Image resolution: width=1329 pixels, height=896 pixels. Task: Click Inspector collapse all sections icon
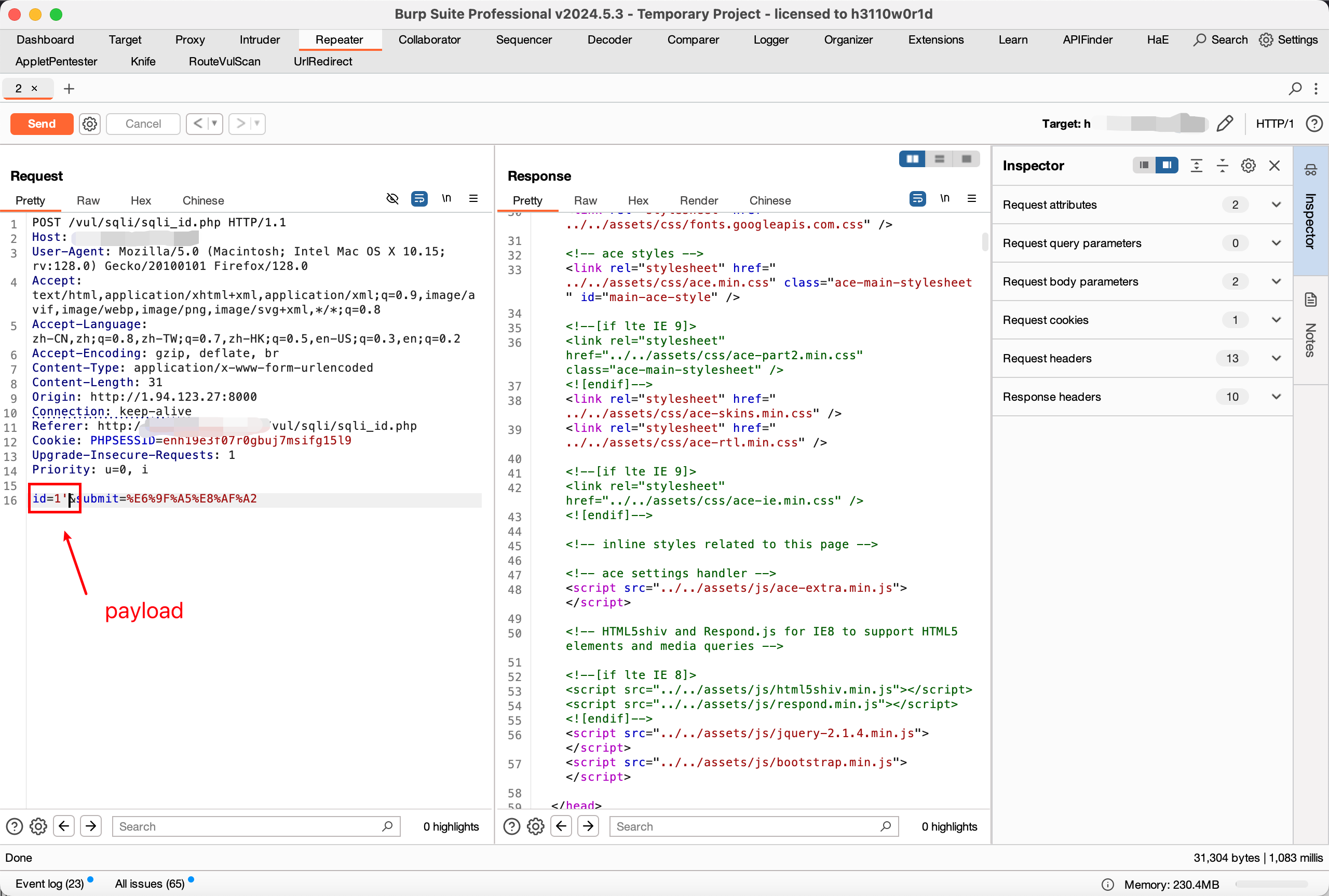(1222, 166)
